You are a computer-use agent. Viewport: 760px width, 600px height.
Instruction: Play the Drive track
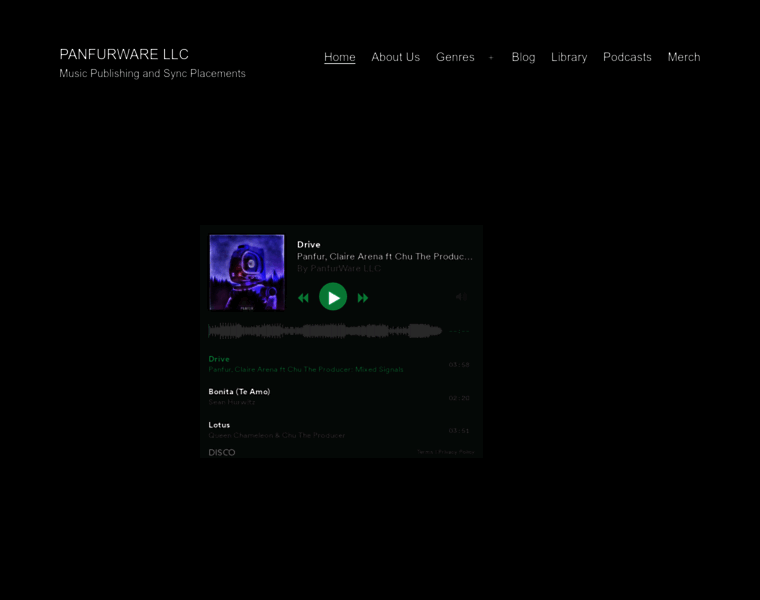[x=333, y=297]
